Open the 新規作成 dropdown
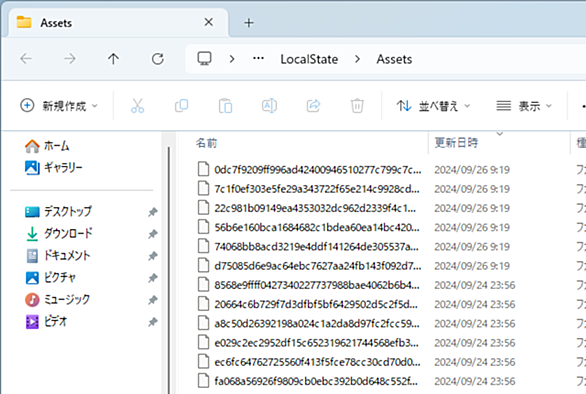586x394 pixels. 59,106
